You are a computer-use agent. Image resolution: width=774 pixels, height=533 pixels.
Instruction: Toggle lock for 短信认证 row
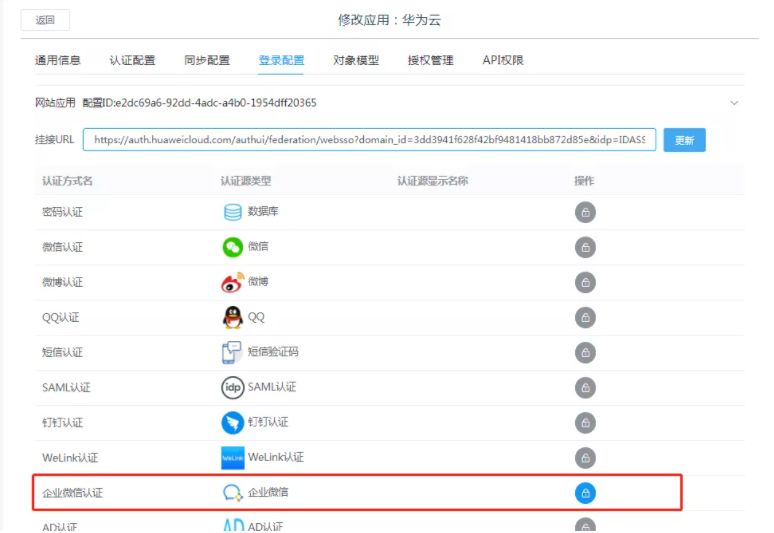585,352
